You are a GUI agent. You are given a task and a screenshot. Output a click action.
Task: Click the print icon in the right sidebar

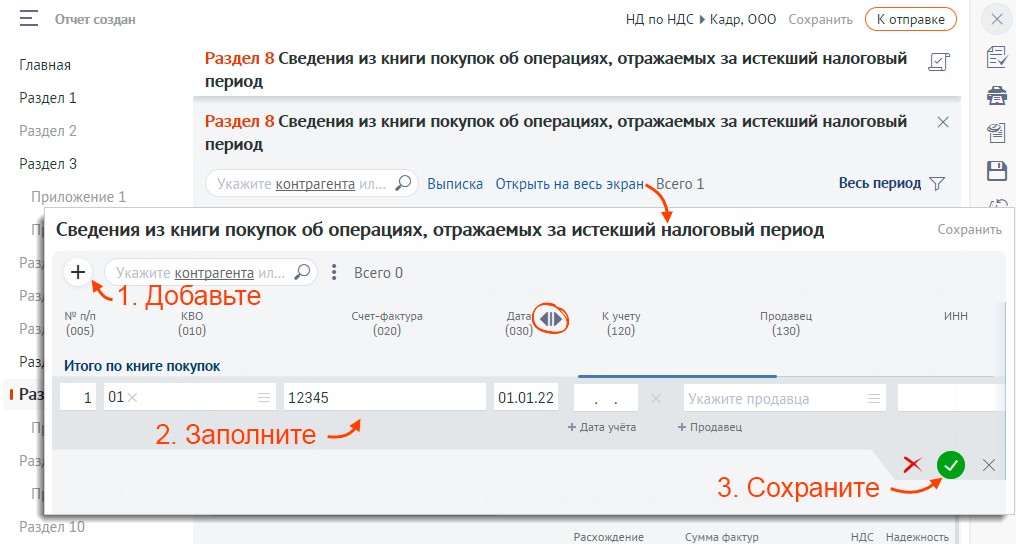[997, 96]
